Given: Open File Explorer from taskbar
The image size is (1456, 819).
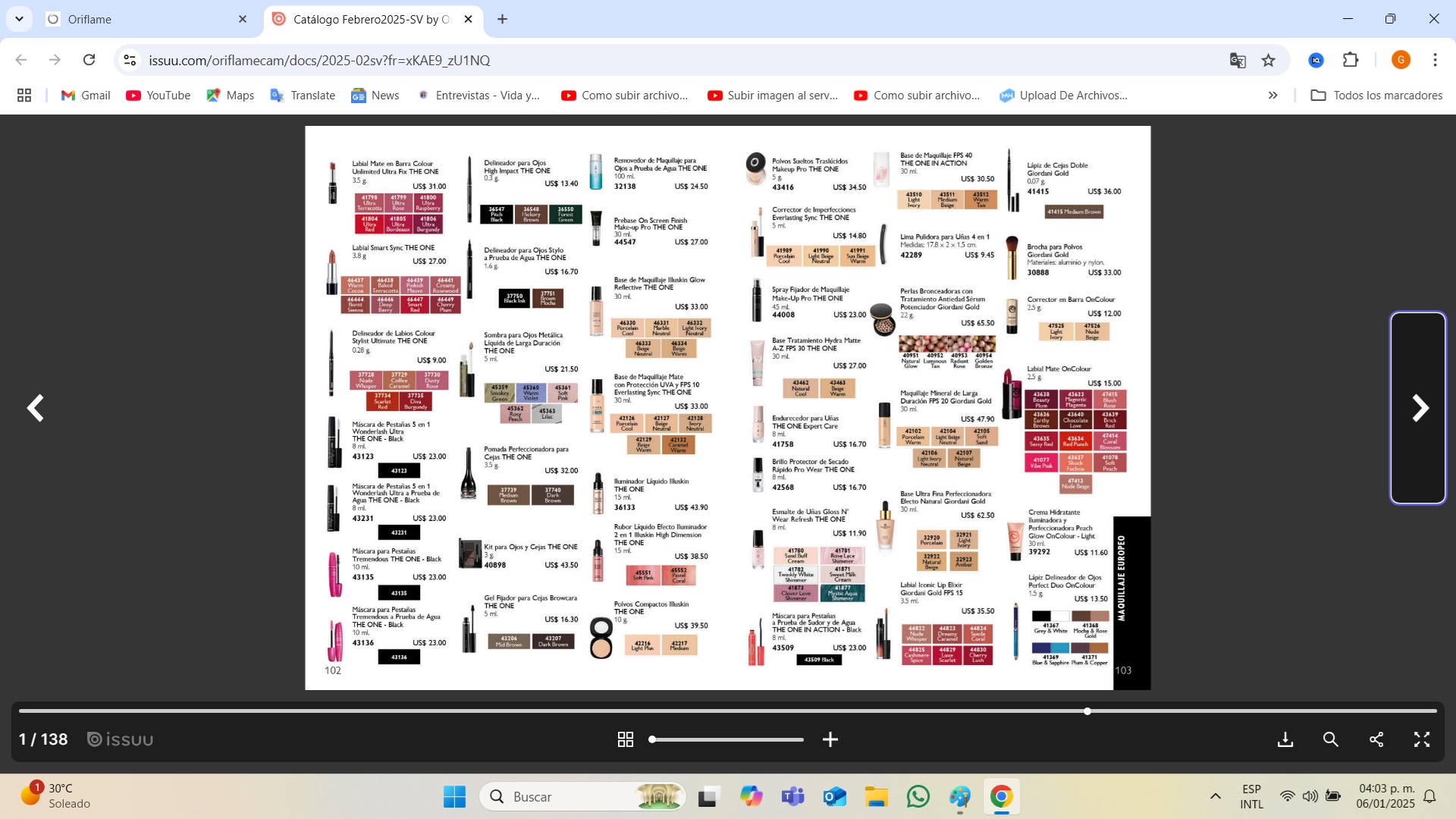Looking at the screenshot, I should coord(876,796).
